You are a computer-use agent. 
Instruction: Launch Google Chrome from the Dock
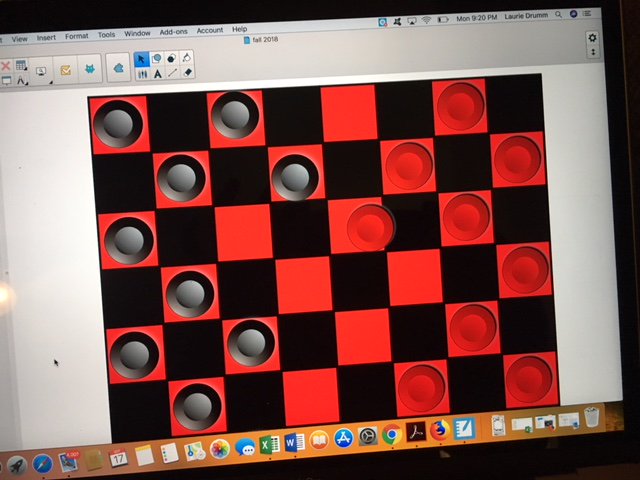392,435
